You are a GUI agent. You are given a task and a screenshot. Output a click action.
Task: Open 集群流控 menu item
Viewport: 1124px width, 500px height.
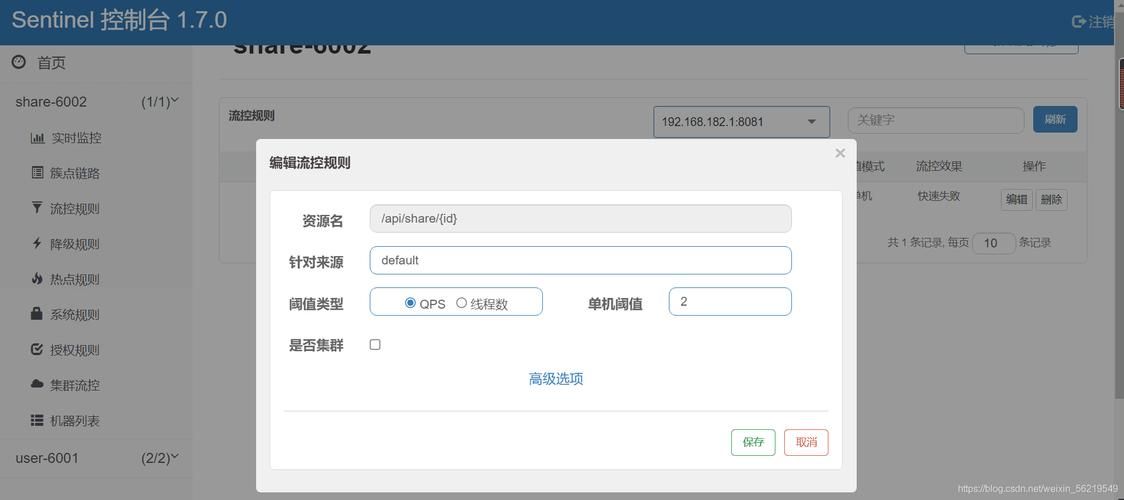coord(75,385)
